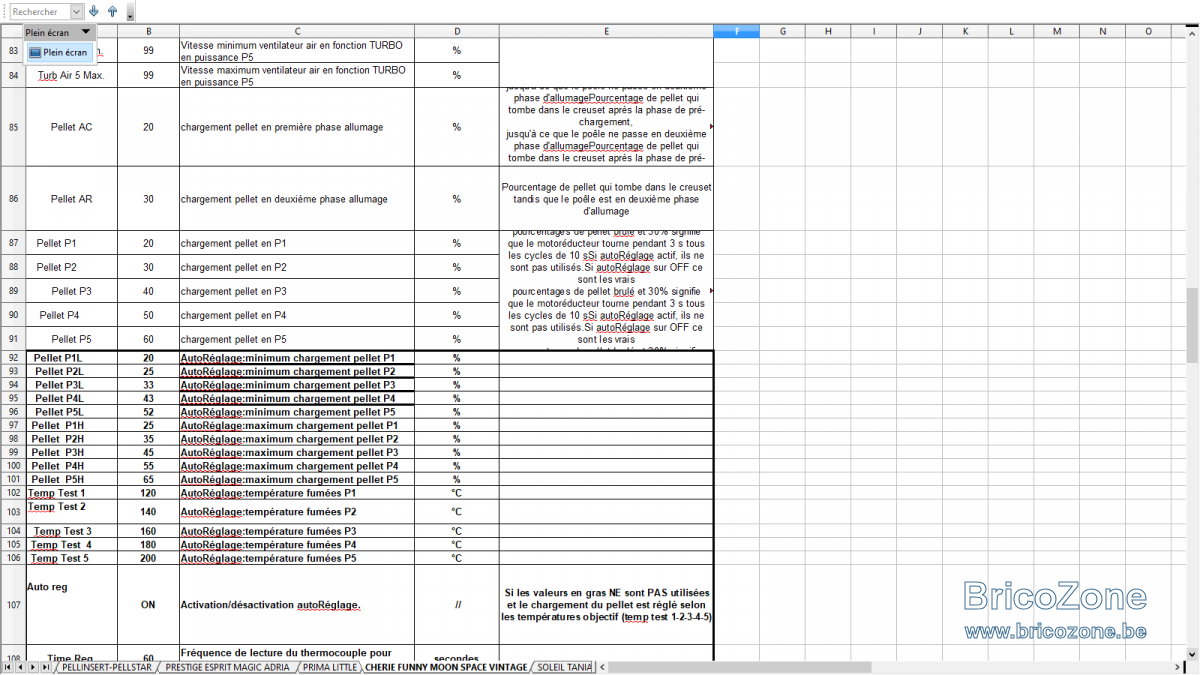Find previous search result with up arrow

[112, 11]
